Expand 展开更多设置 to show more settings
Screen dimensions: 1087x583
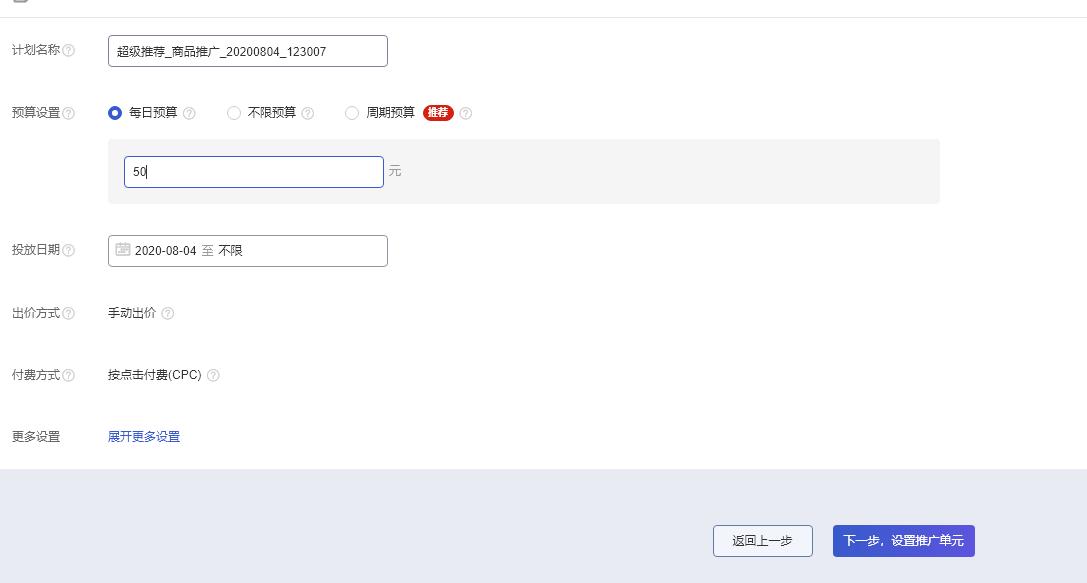142,436
